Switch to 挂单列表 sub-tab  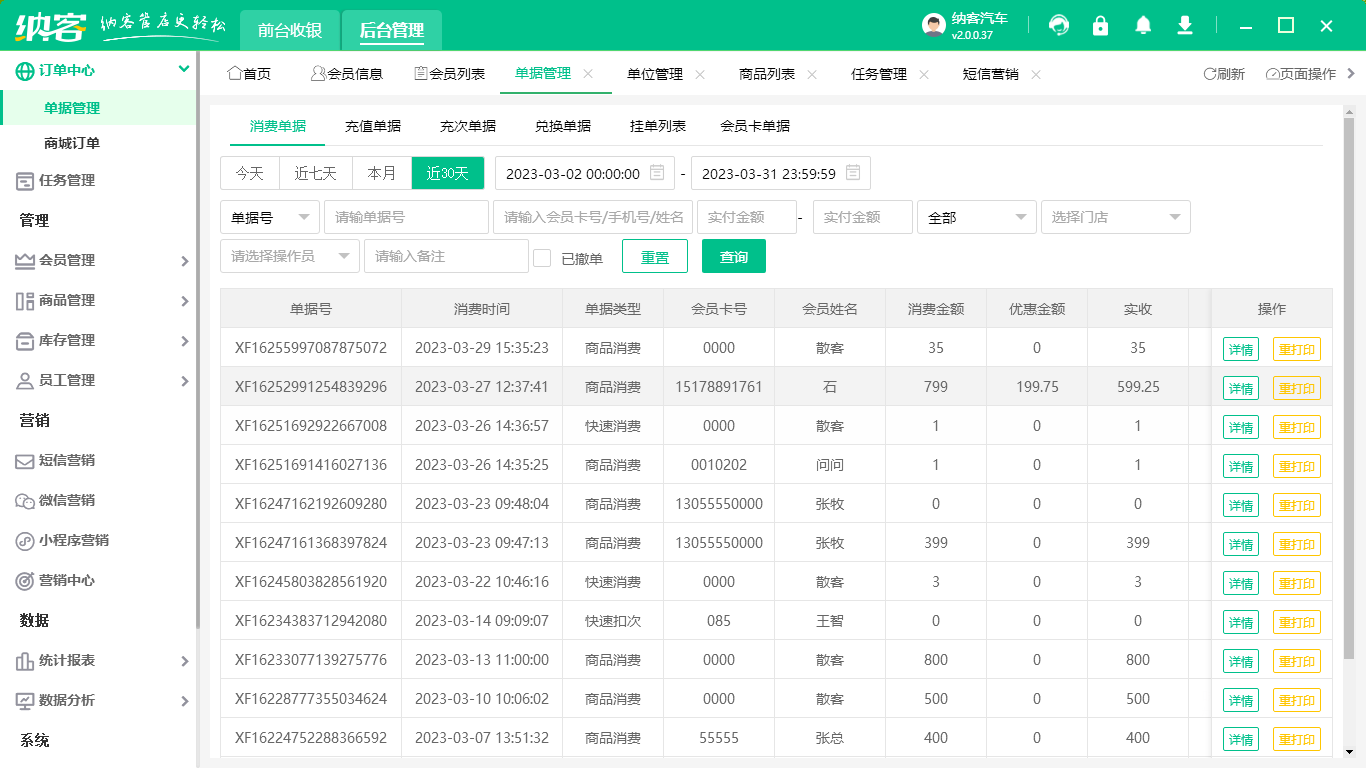(x=658, y=126)
